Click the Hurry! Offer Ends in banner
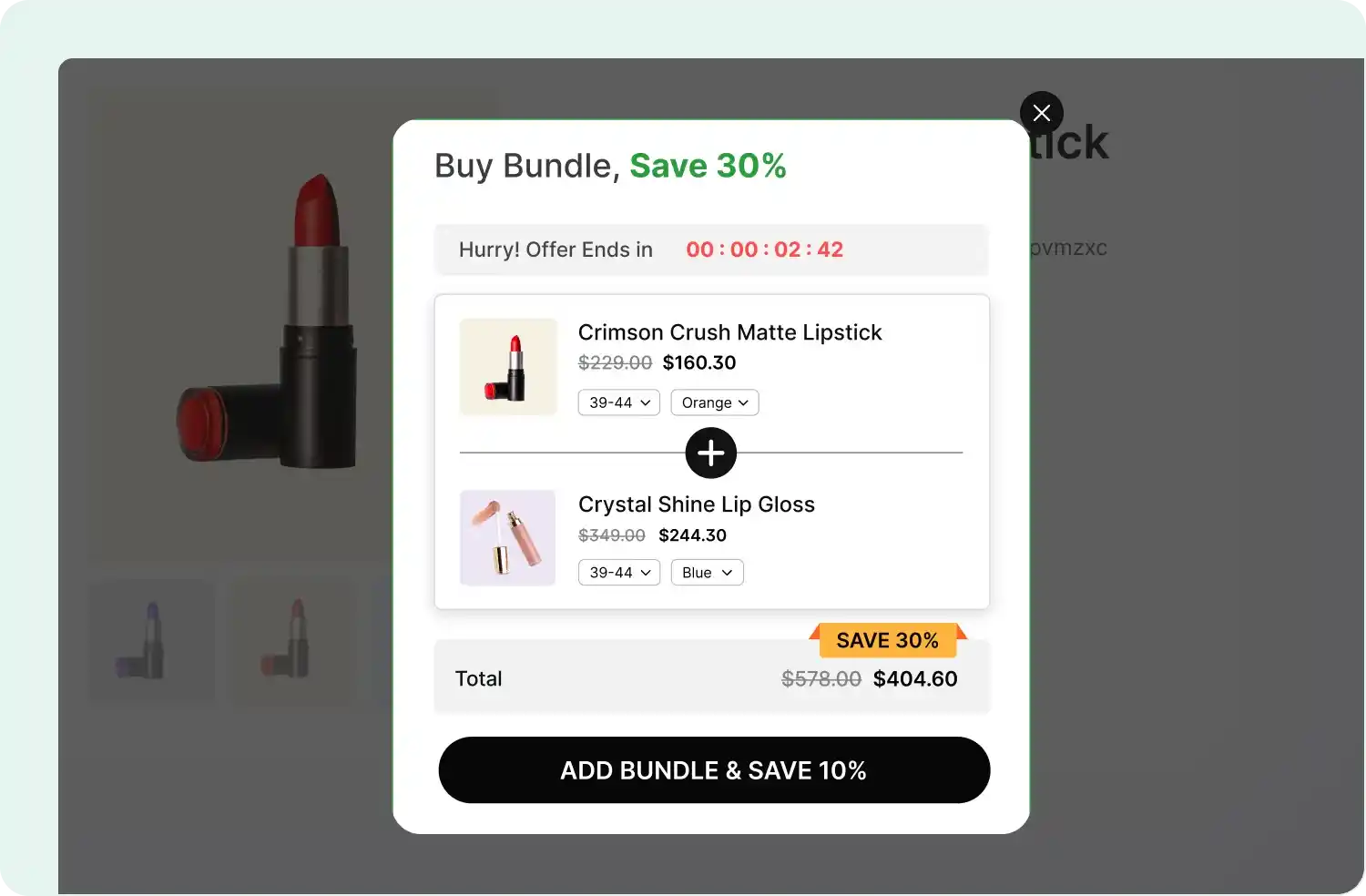The image size is (1366, 896). click(x=711, y=249)
